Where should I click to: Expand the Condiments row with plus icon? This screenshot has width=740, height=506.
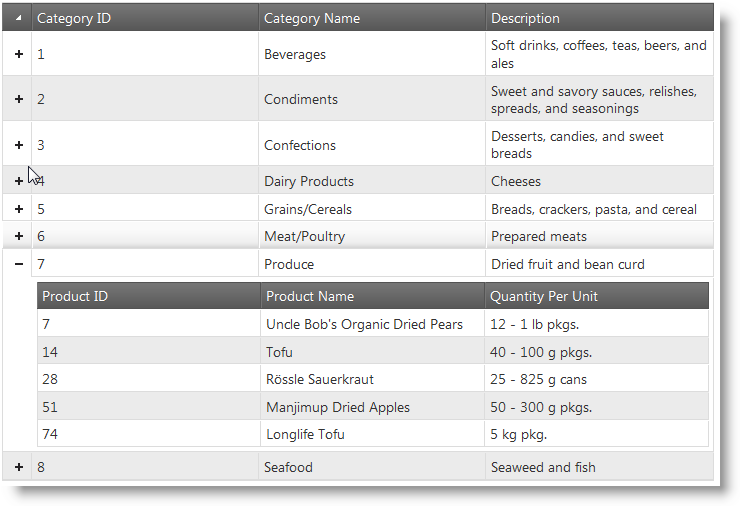[x=19, y=99]
